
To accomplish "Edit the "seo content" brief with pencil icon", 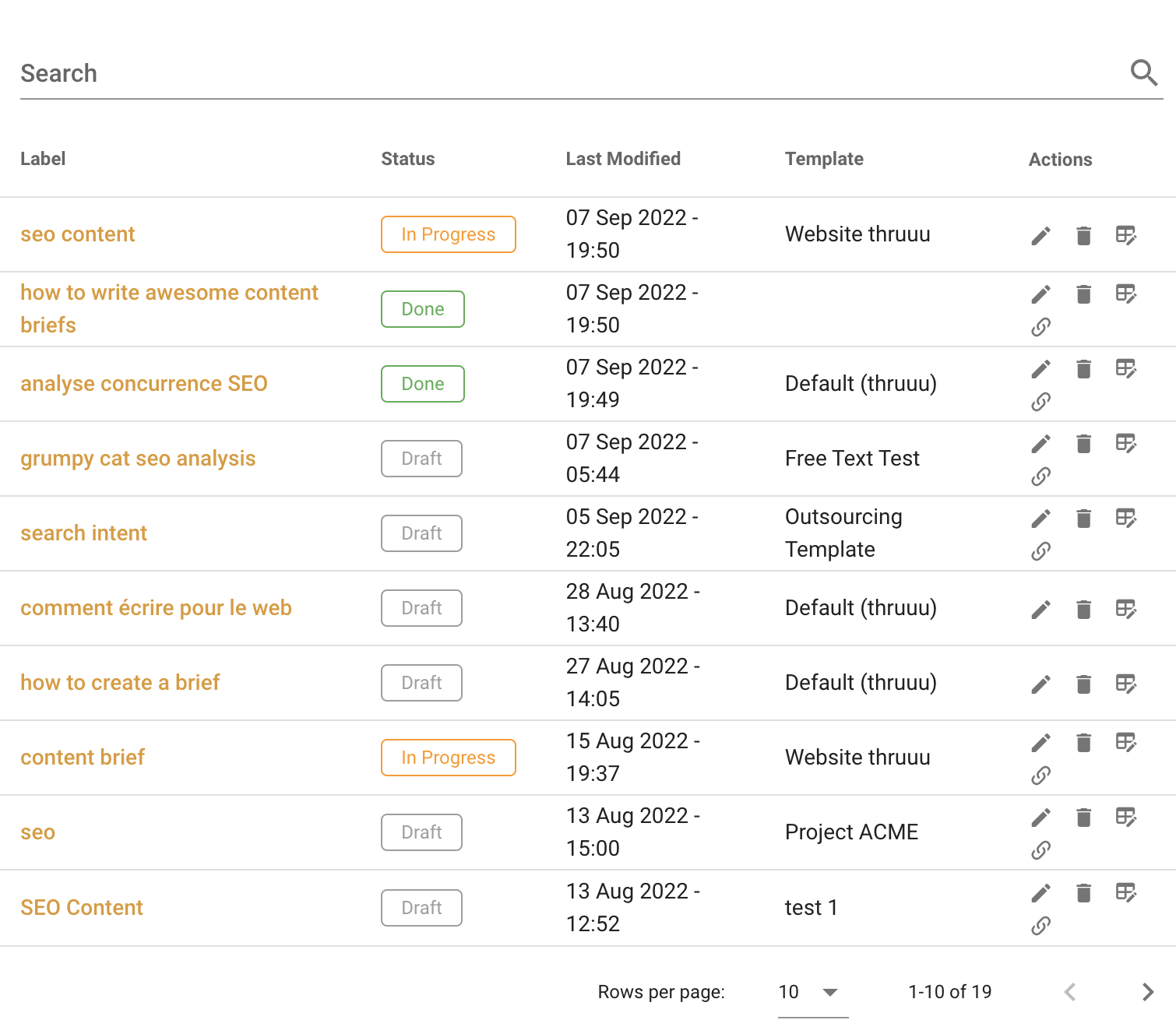I will click(1040, 234).
